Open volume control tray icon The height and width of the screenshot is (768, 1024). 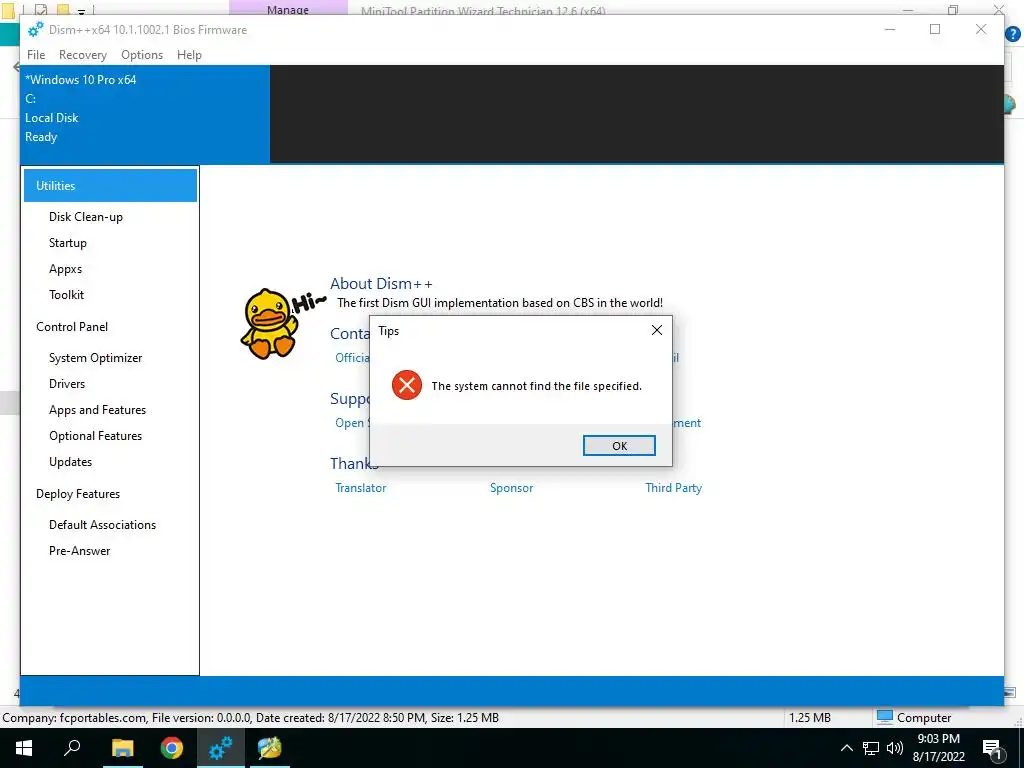tap(895, 748)
